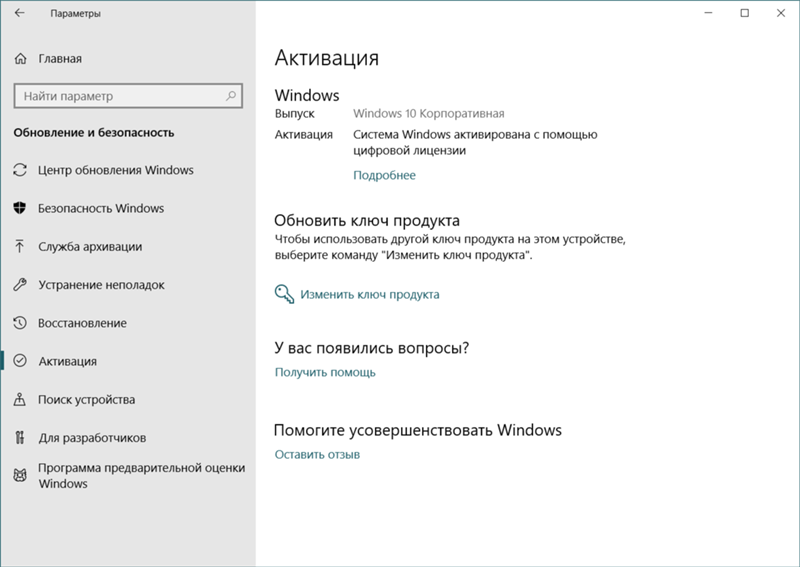Click the upload arrow backup icon
Image resolution: width=800 pixels, height=567 pixels.
click(x=19, y=246)
